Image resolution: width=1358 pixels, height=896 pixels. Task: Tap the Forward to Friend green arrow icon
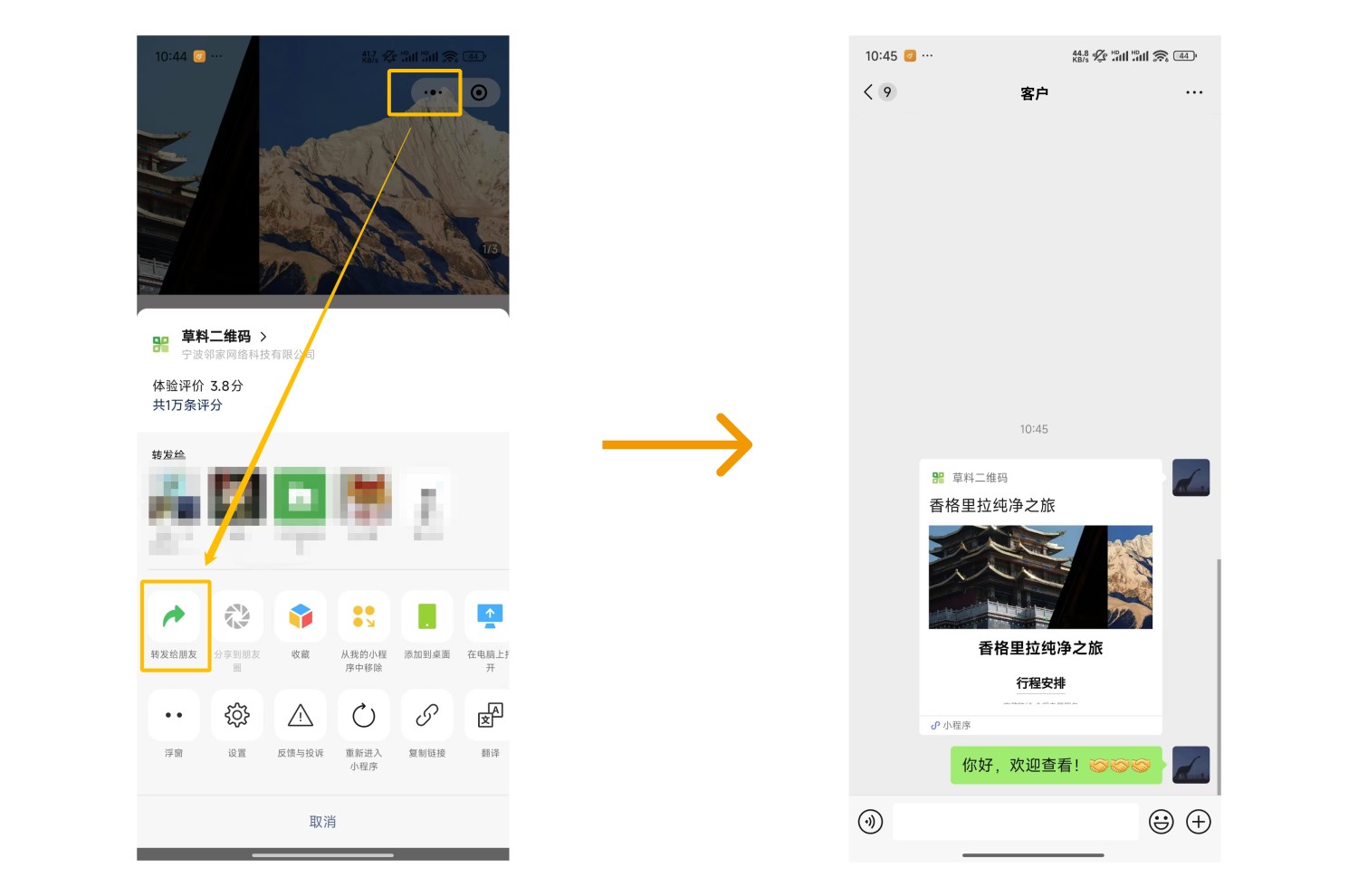[174, 616]
